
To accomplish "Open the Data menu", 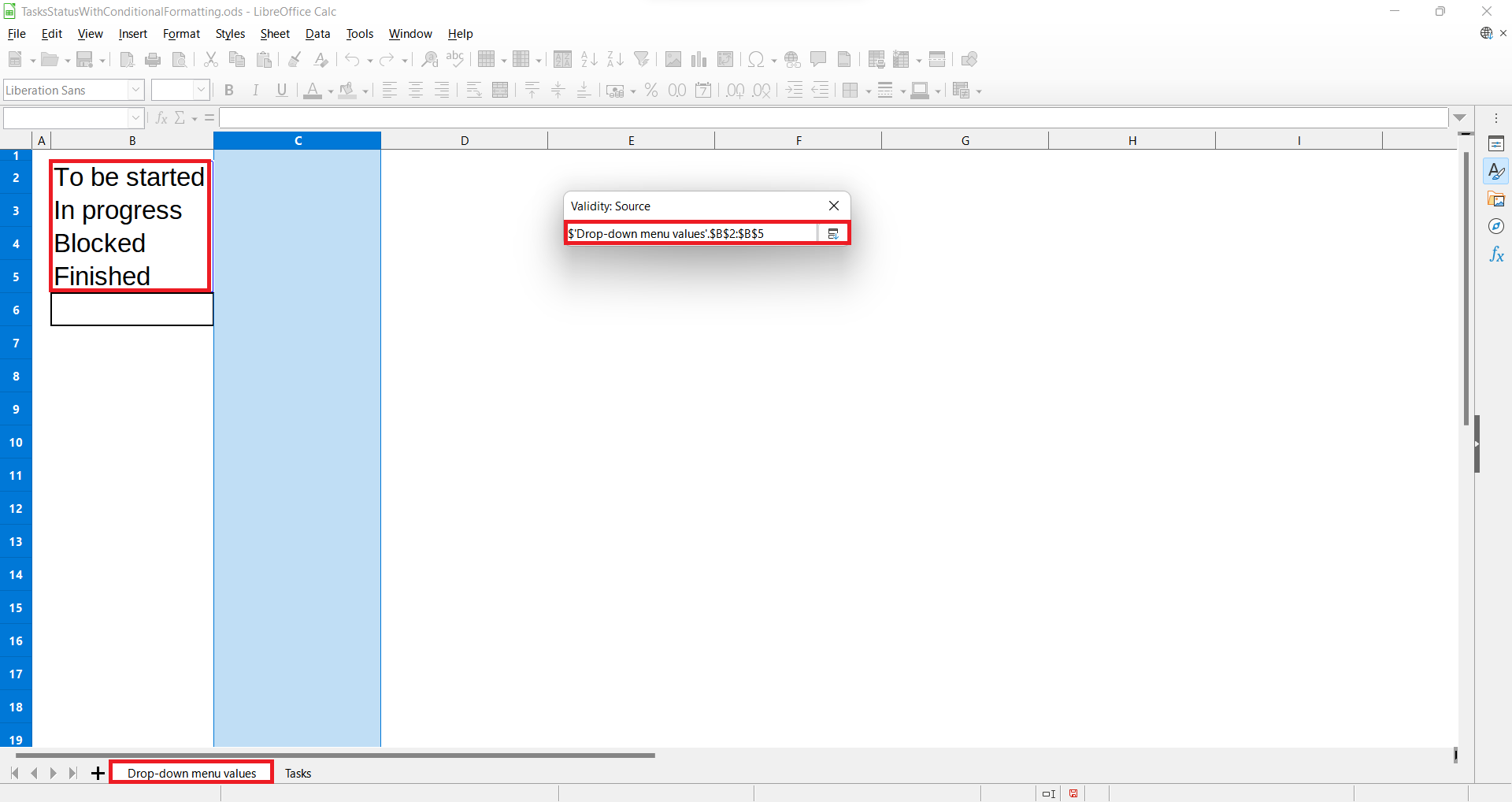I will coord(317,33).
